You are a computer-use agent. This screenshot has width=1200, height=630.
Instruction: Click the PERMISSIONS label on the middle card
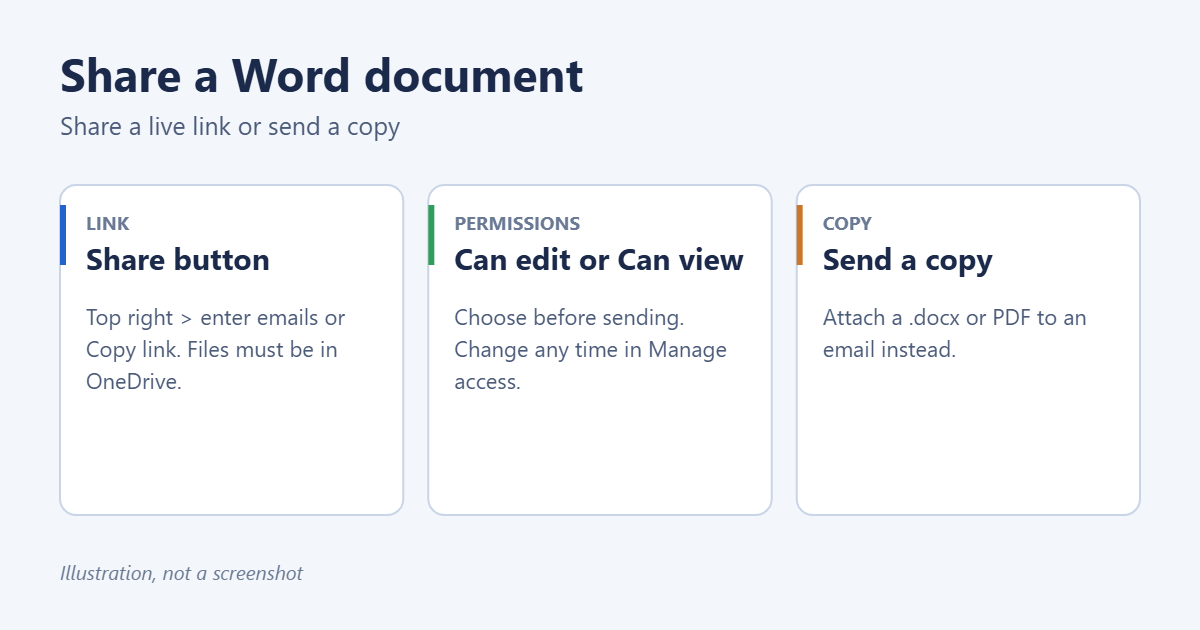[x=517, y=224]
